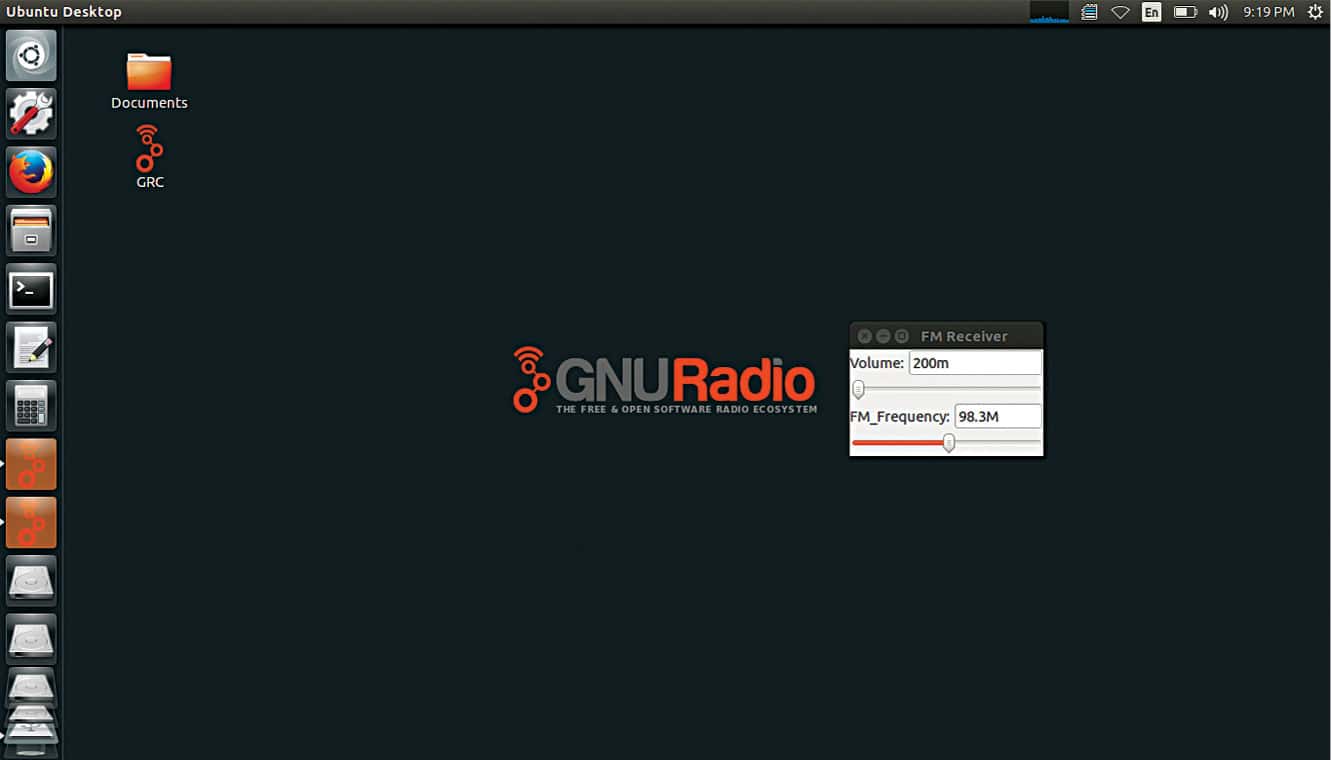1331x760 pixels.
Task: Open the Ubuntu Dash from the launcher
Action: pyautogui.click(x=31, y=55)
